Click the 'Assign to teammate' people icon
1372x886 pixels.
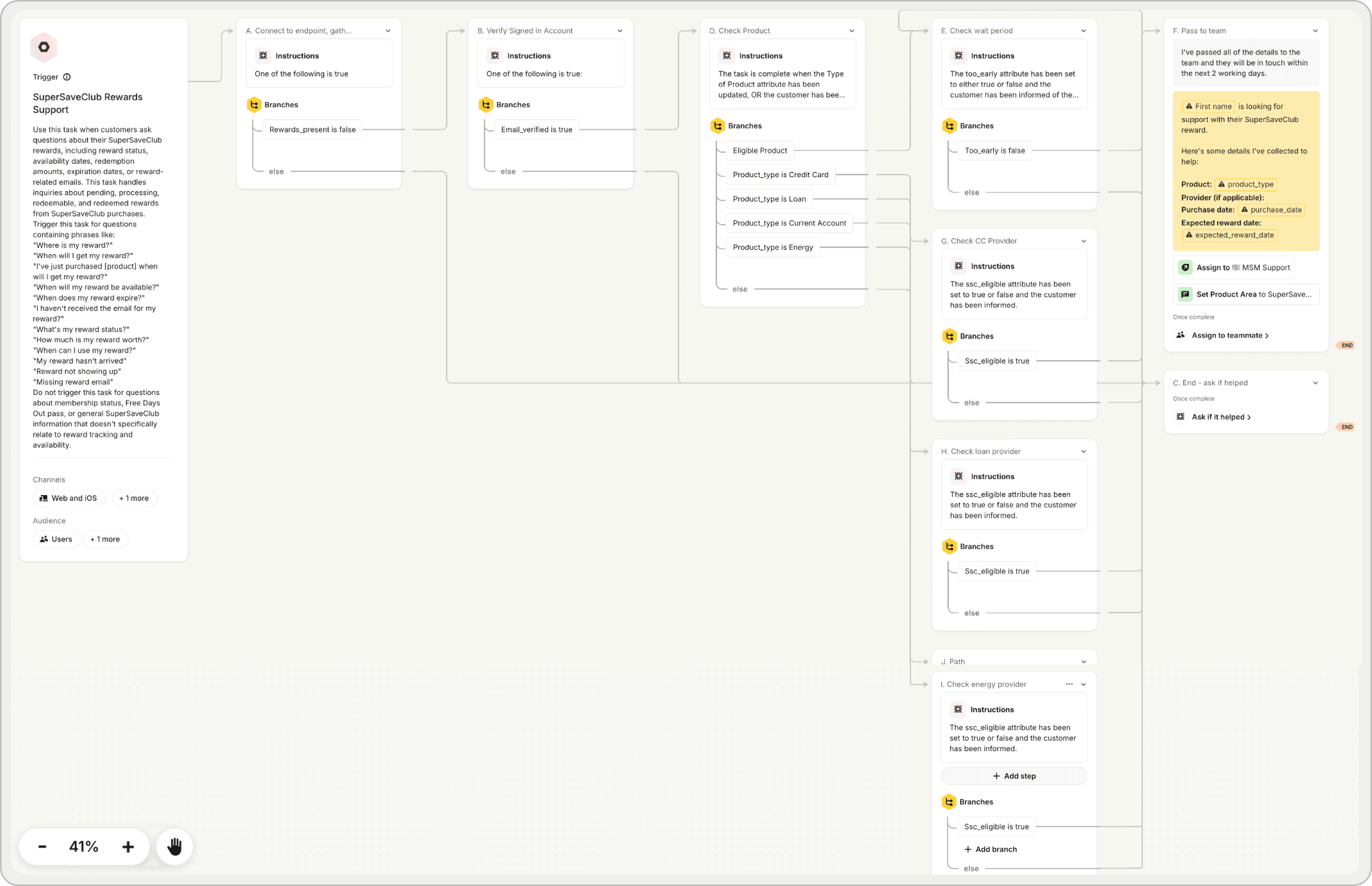(x=1180, y=335)
